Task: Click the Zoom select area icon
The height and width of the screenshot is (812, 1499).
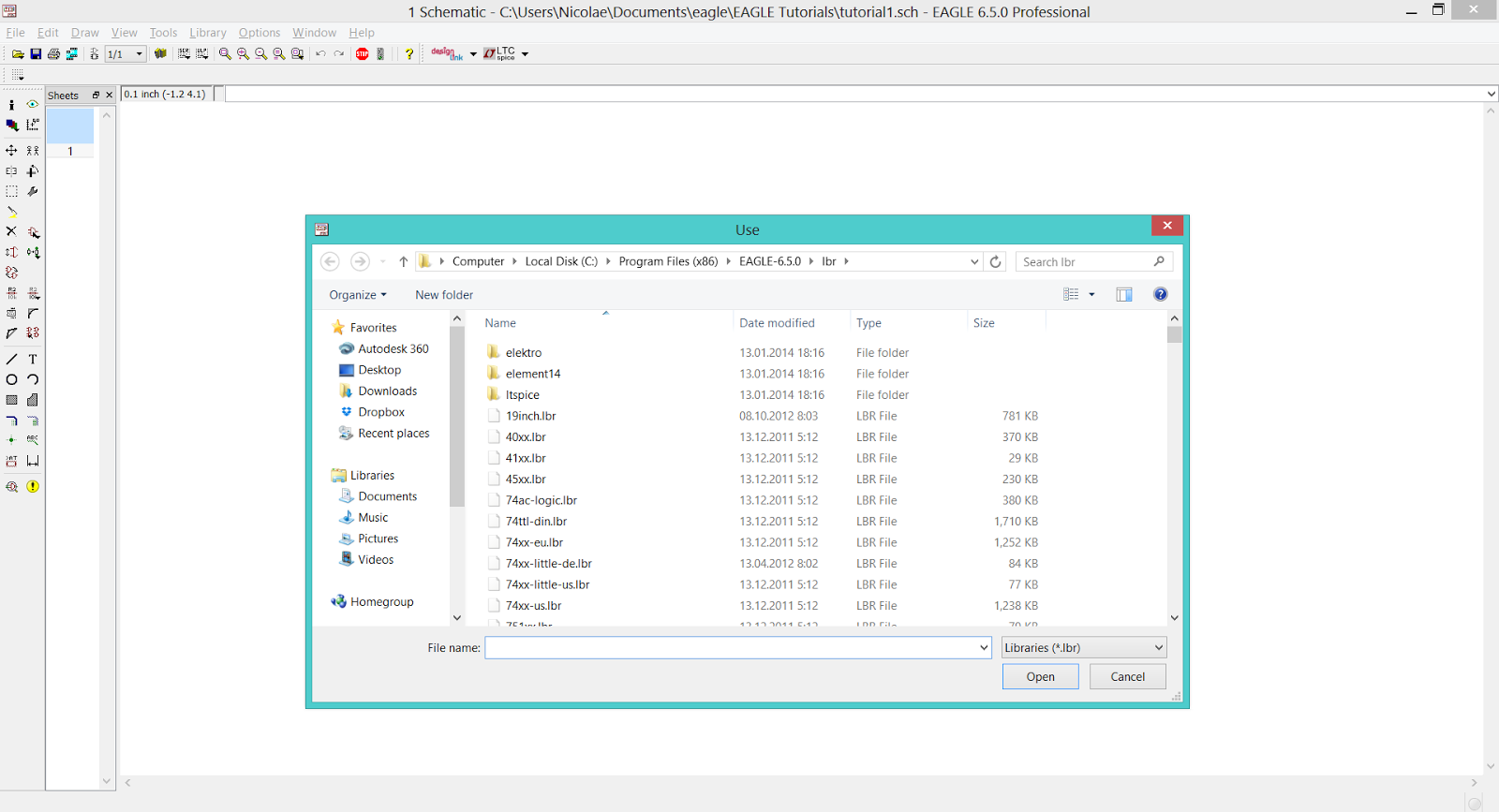Action: tap(297, 54)
